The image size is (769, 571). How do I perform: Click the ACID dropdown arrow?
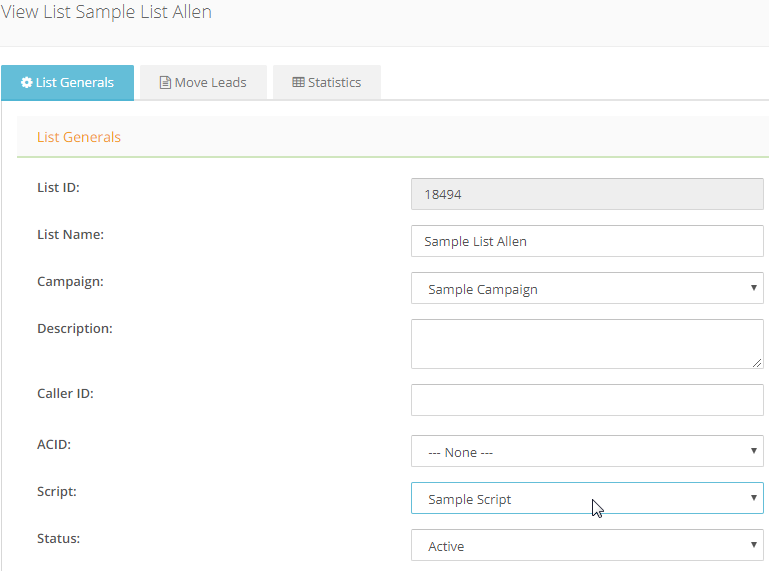tap(753, 451)
